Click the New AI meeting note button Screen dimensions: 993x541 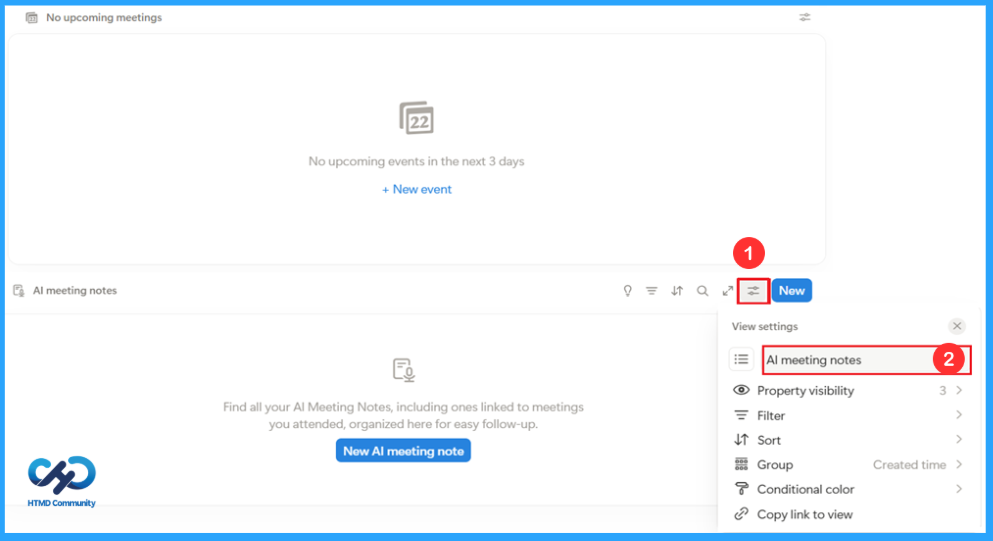403,451
